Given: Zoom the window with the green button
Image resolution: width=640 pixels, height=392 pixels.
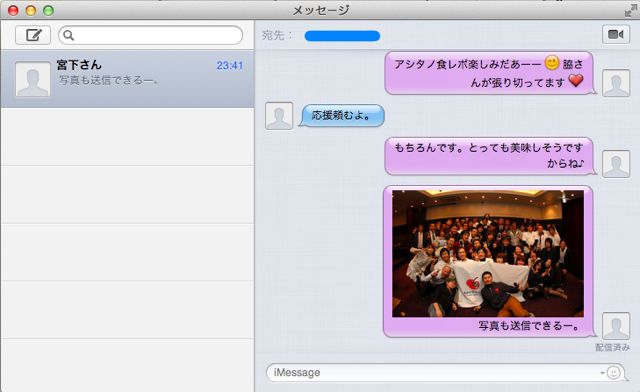Looking at the screenshot, I should (x=49, y=10).
